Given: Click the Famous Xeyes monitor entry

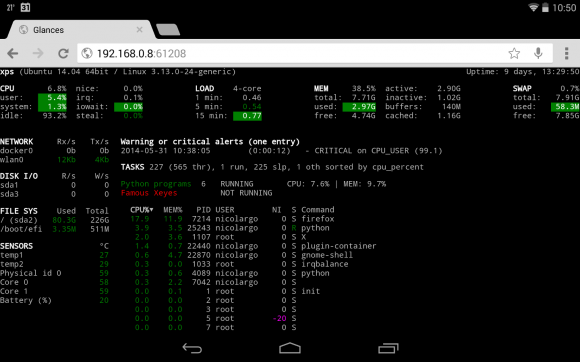Looking at the screenshot, I should (x=149, y=193).
